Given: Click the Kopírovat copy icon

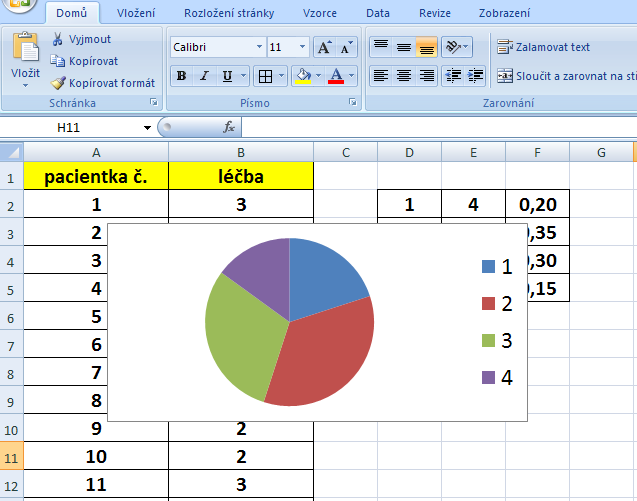Looking at the screenshot, I should [58, 61].
